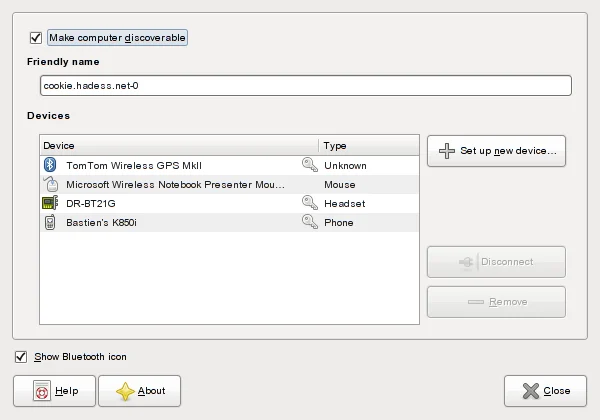
Task: Select the Bastien's K850i device name
Action: (101, 223)
